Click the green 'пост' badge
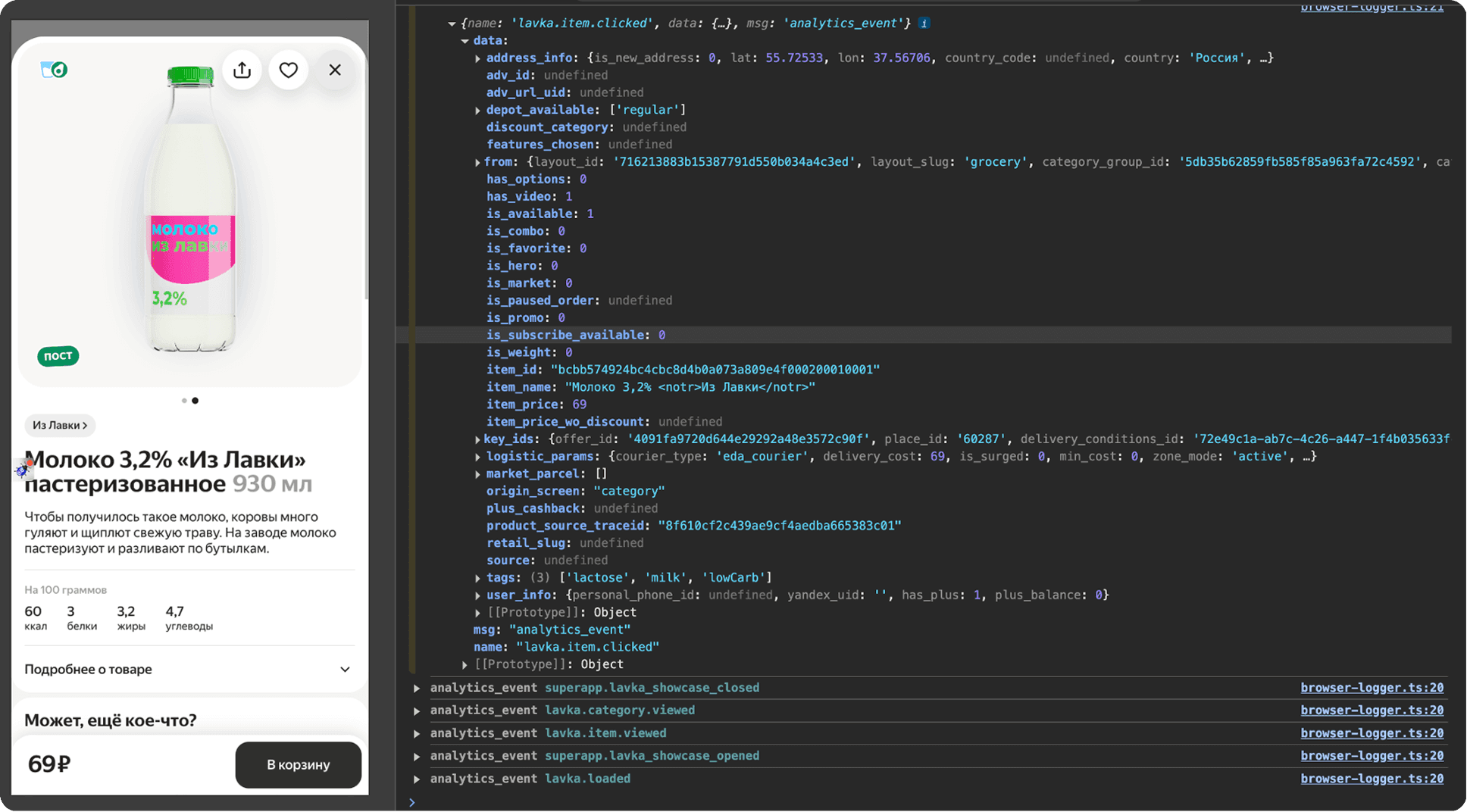The image size is (1467, 812). click(x=58, y=355)
